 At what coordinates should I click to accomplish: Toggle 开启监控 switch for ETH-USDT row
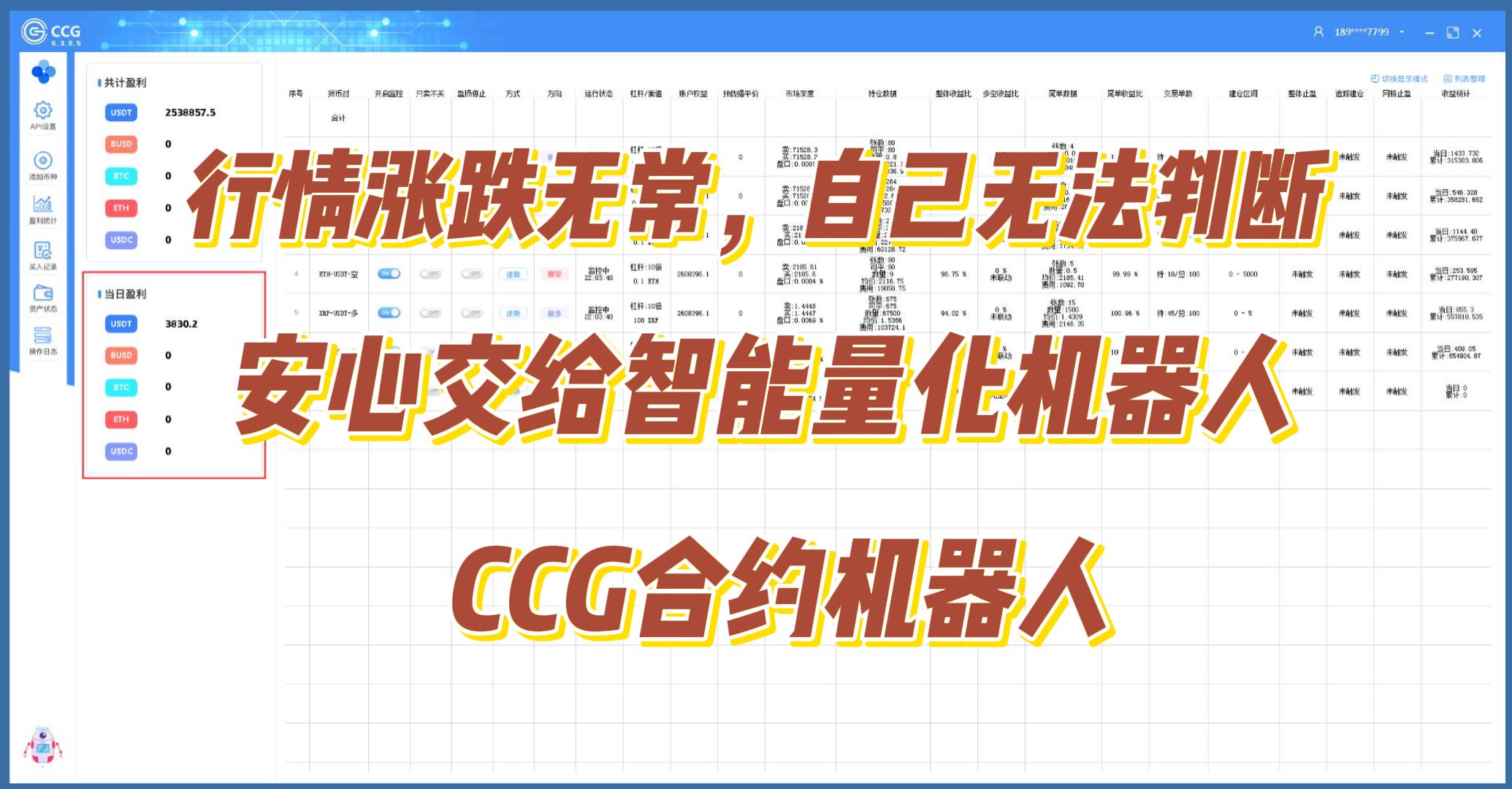[x=389, y=273]
